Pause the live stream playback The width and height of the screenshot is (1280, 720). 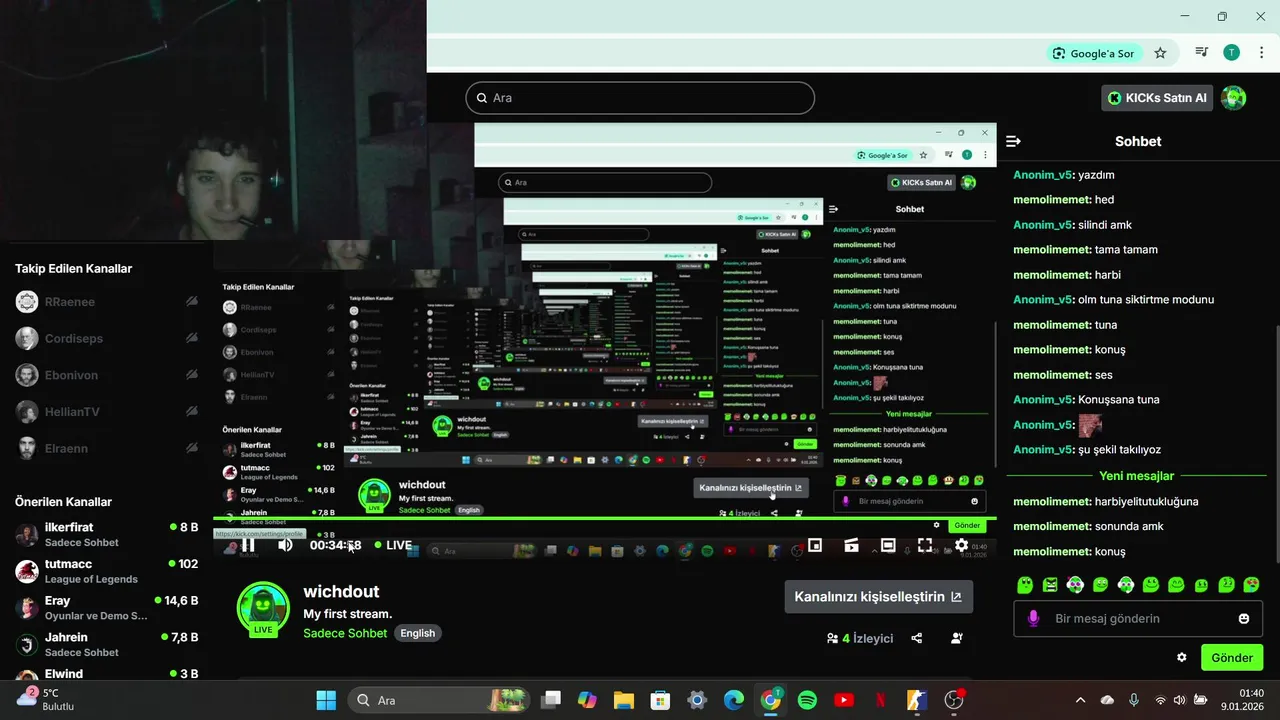tap(248, 545)
